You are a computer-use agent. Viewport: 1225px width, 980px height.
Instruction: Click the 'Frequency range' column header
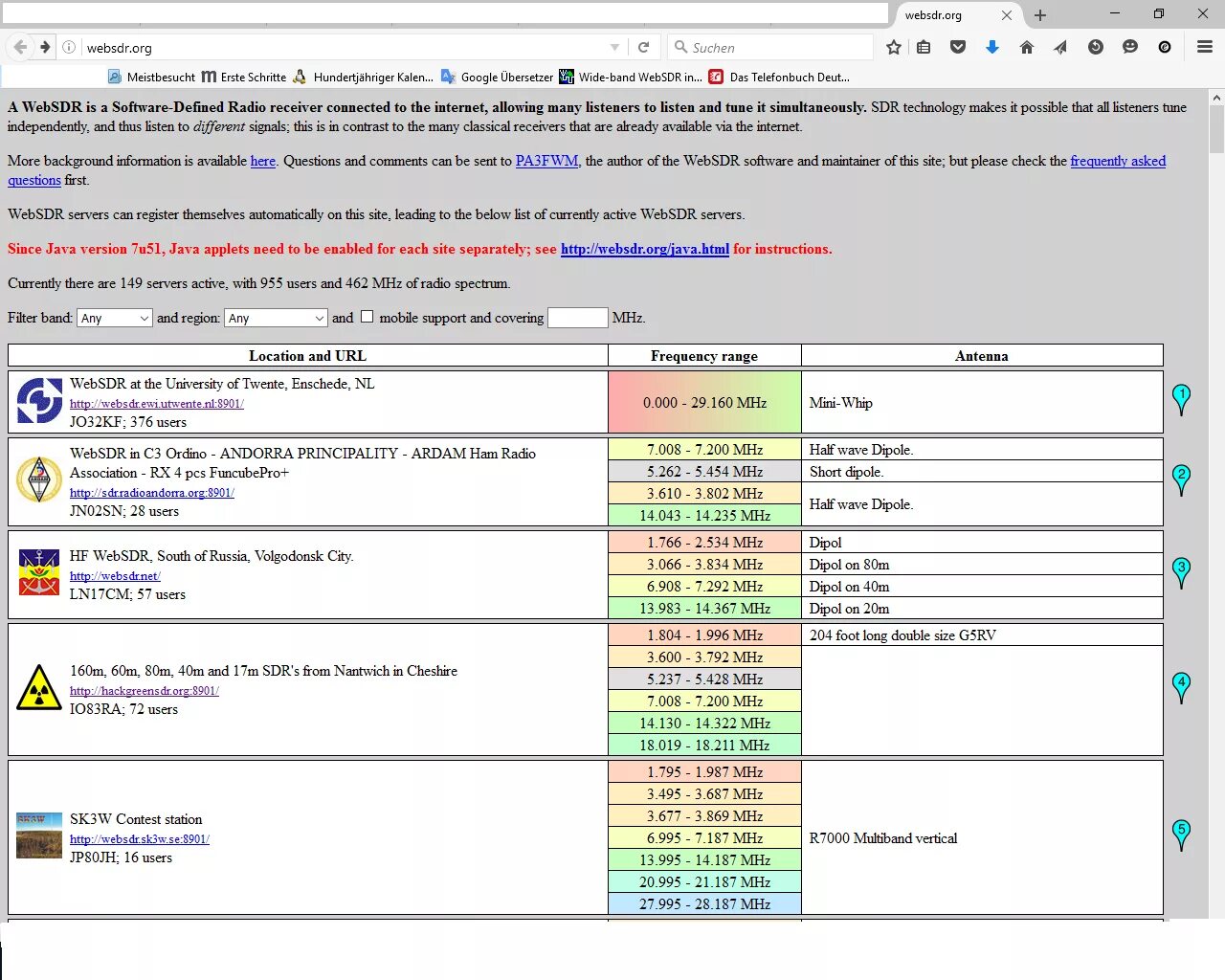tap(704, 356)
